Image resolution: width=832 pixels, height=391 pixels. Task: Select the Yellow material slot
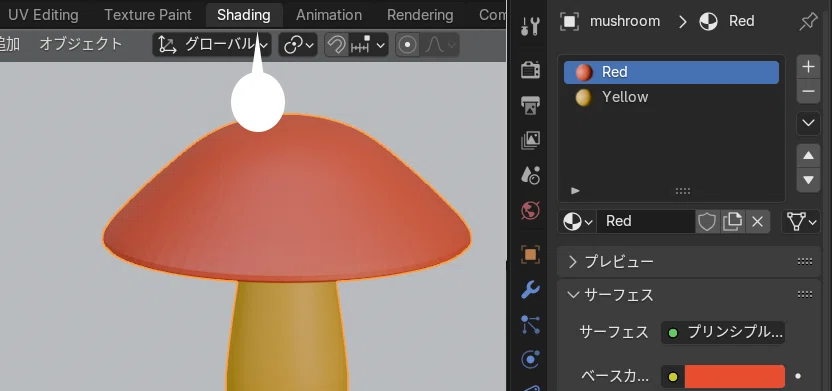[x=671, y=97]
